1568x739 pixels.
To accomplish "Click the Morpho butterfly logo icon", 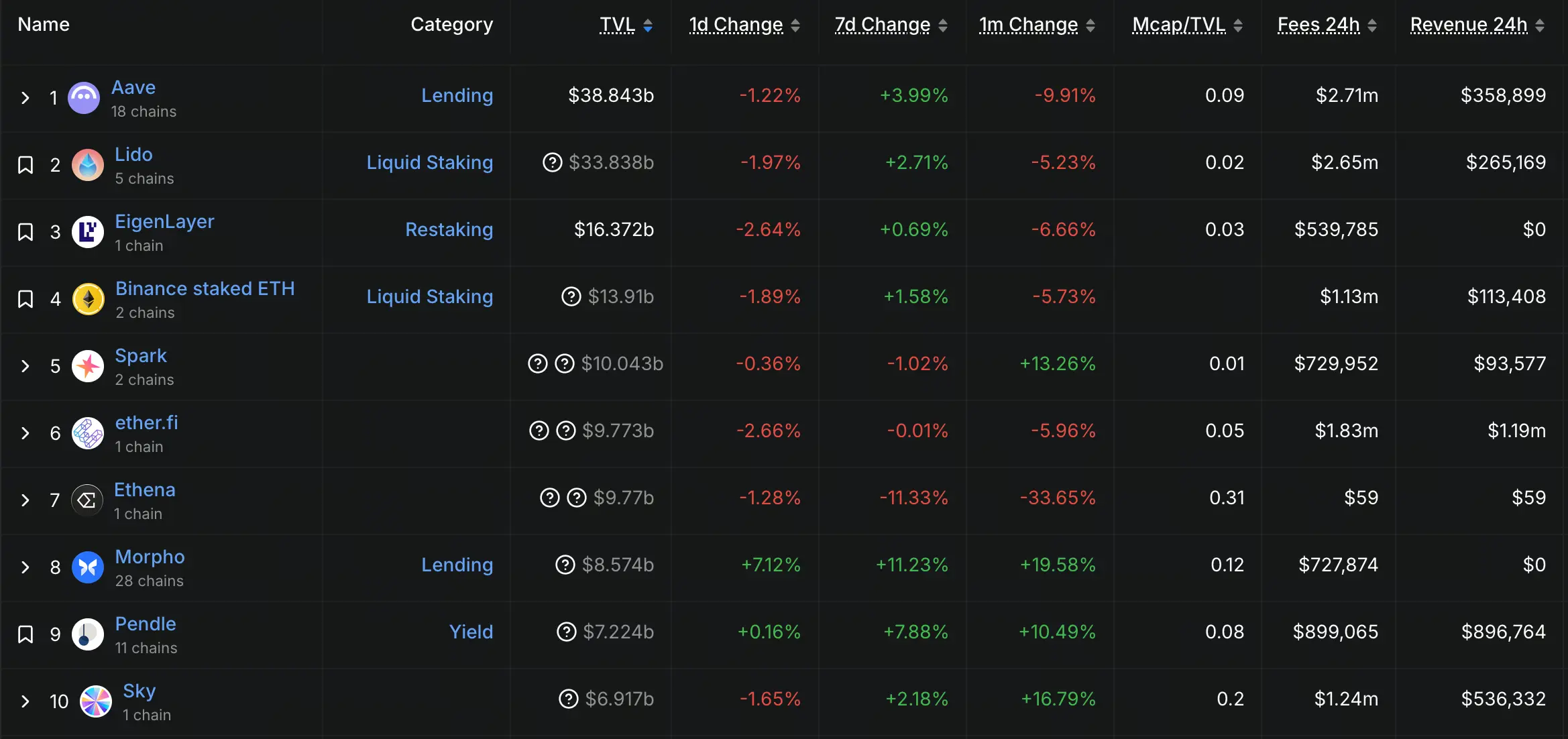I will pos(88,567).
